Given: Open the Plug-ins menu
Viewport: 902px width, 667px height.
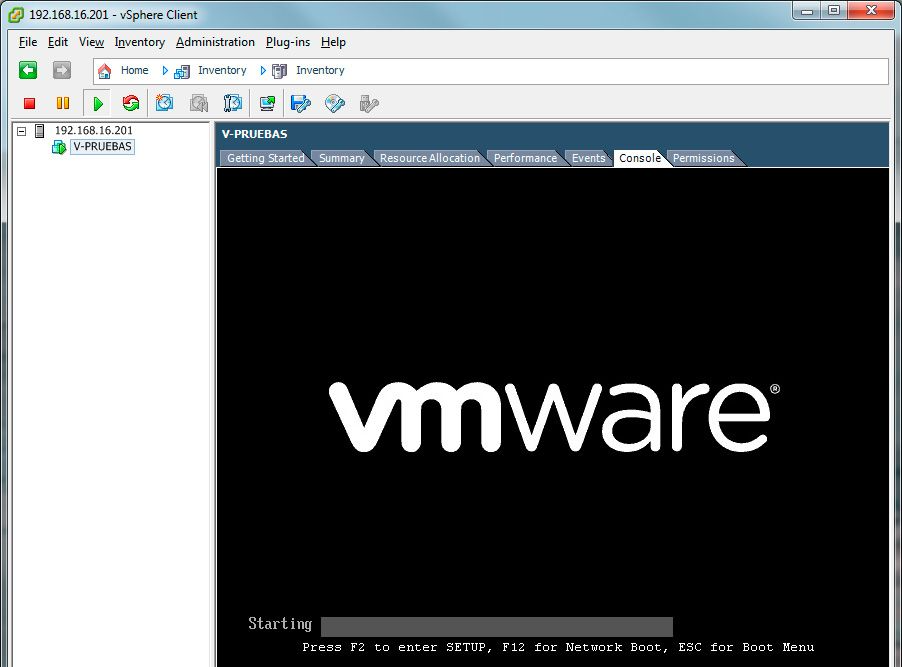Looking at the screenshot, I should pyautogui.click(x=288, y=42).
